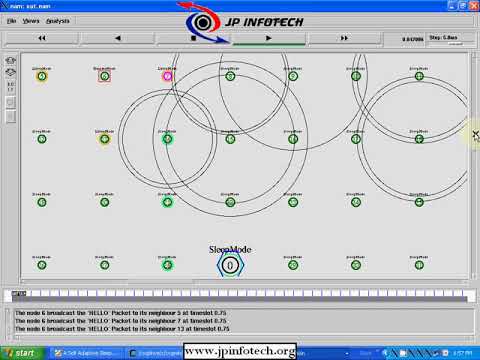Select the hexagonal node 0
The height and width of the screenshot is (360, 480).
coord(230,265)
